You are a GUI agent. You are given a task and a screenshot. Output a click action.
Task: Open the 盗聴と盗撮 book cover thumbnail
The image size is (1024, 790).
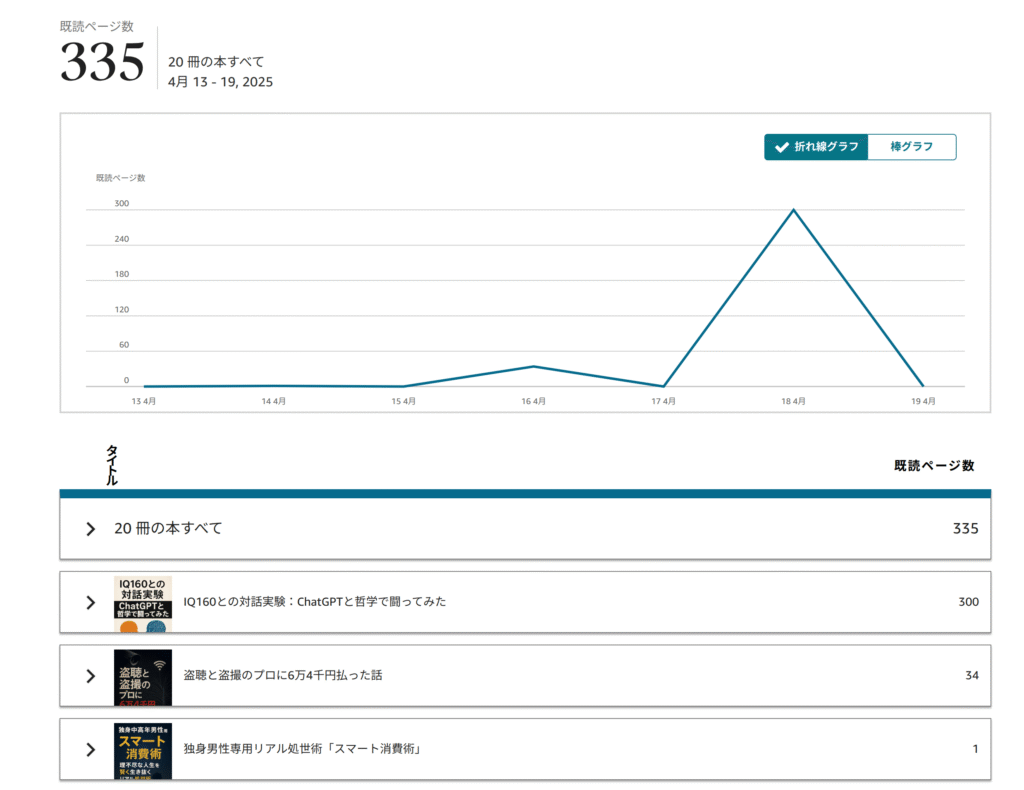[x=142, y=677]
